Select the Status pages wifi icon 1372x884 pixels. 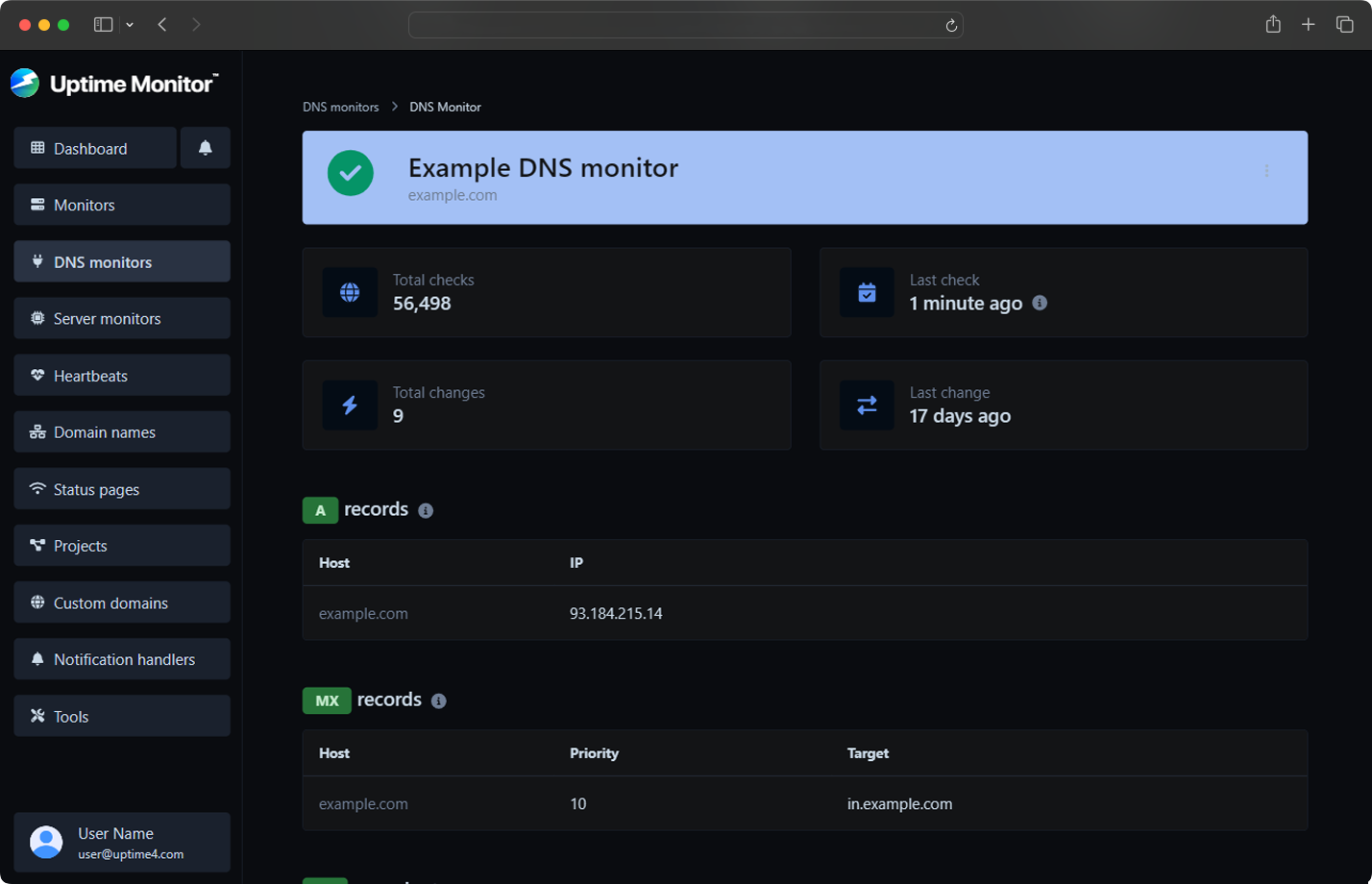click(37, 488)
